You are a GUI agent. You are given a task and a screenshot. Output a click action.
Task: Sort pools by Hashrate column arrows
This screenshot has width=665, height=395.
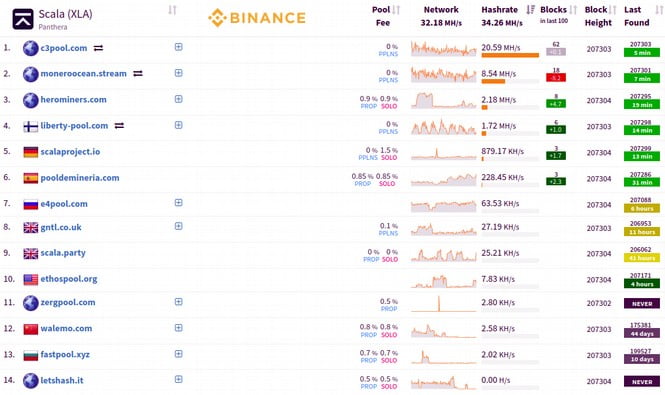tap(530, 9)
